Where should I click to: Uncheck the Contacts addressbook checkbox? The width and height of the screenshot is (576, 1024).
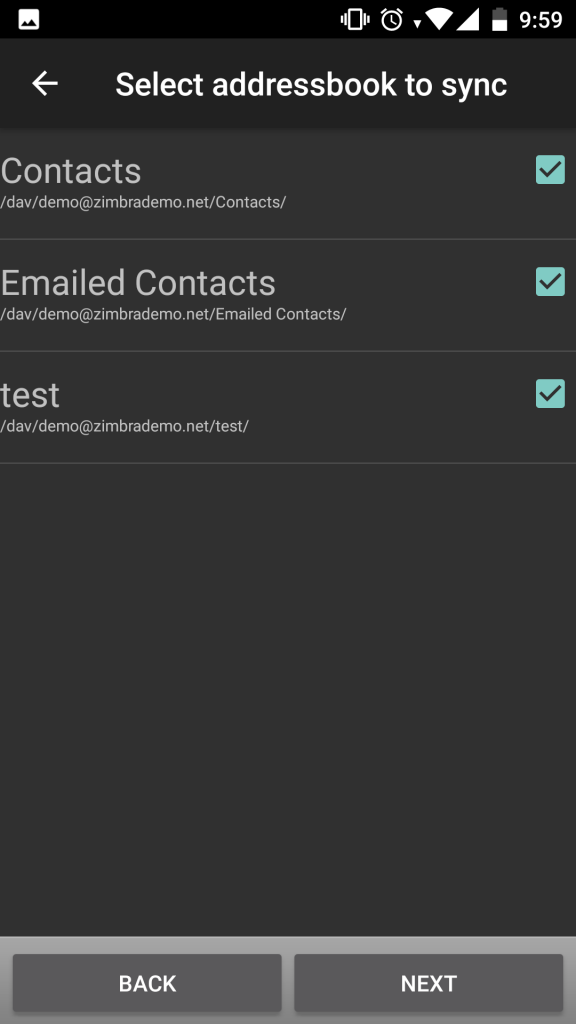[x=550, y=170]
